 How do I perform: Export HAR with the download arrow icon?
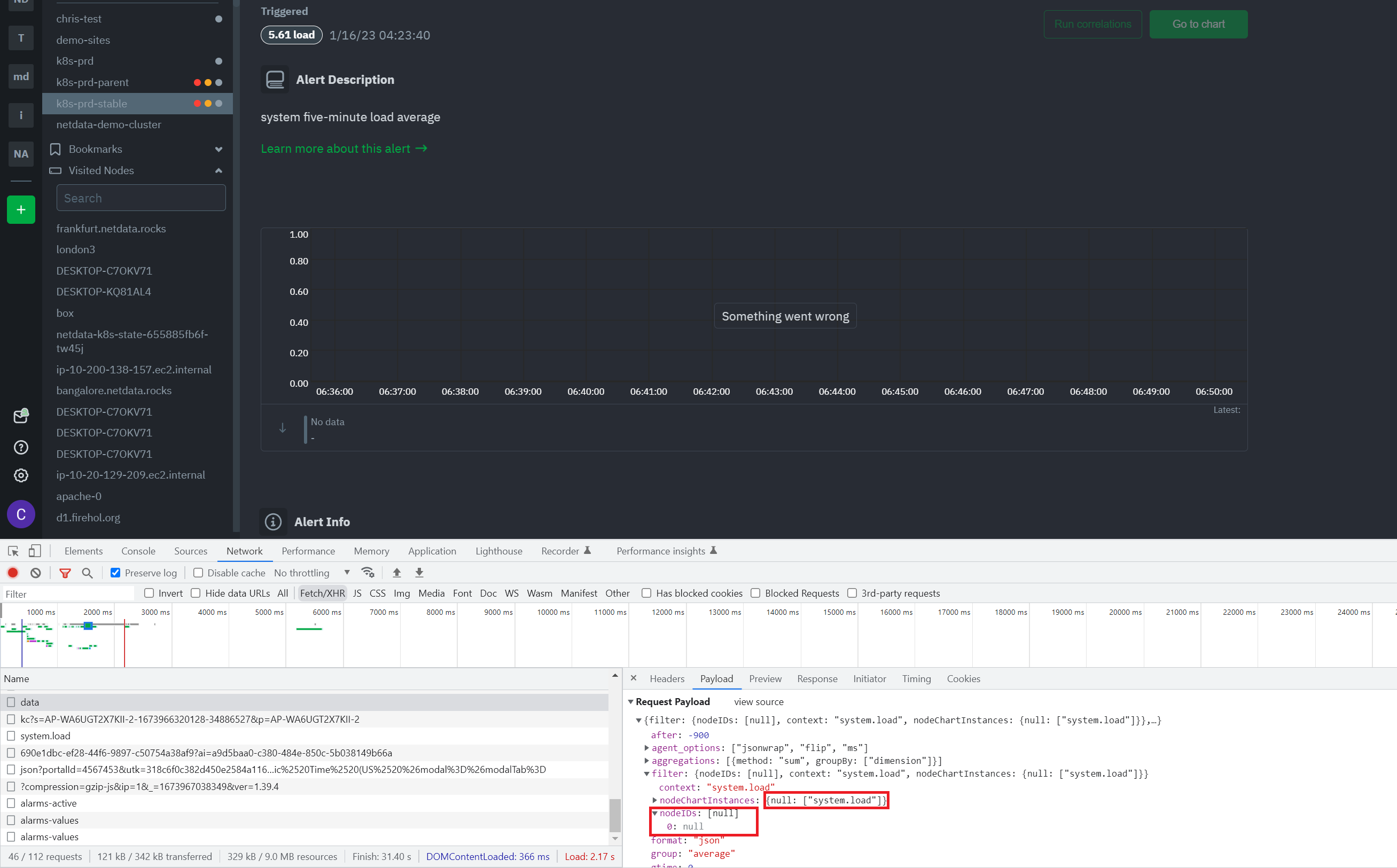(x=419, y=573)
